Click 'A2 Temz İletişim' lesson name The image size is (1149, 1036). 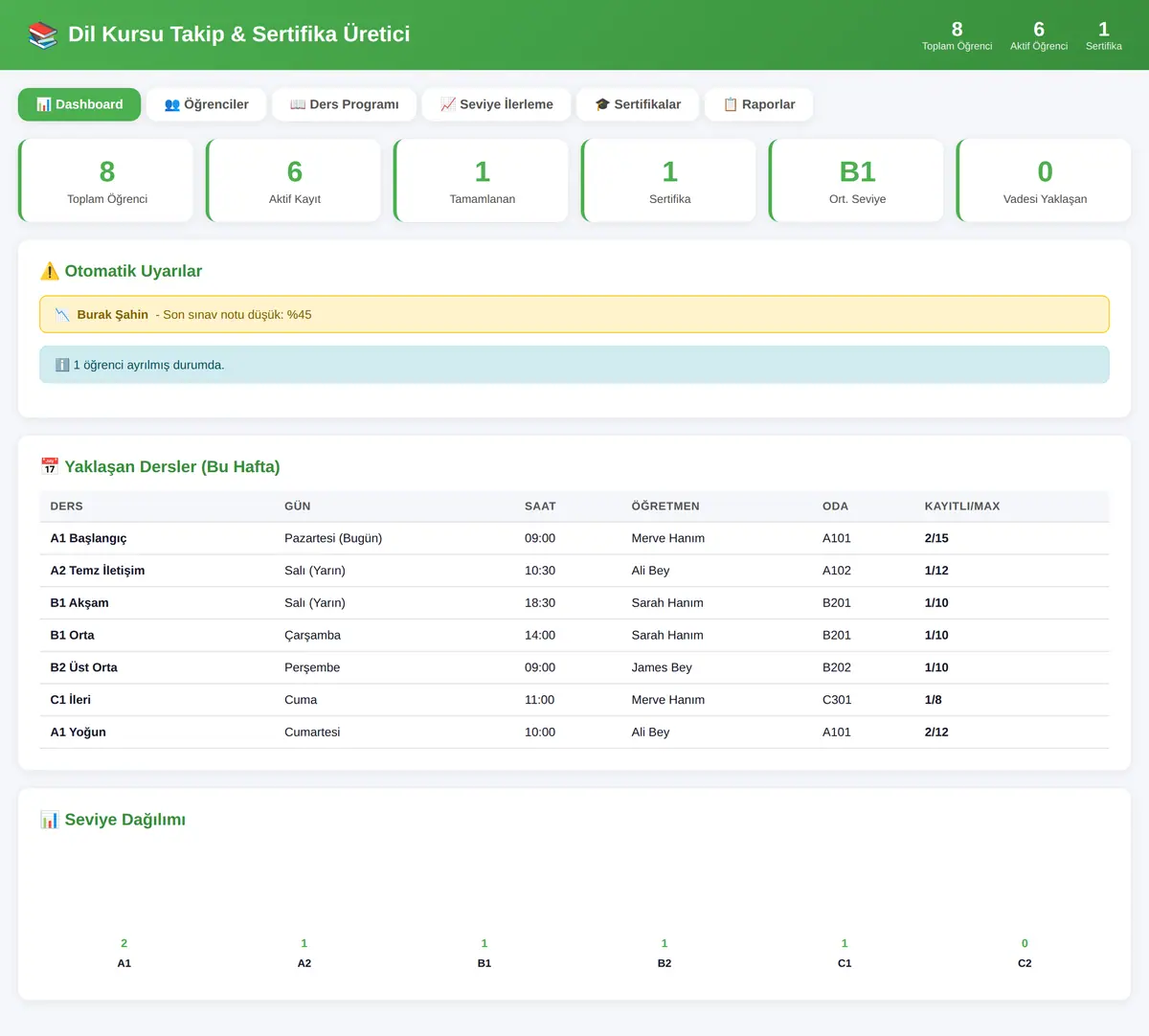click(x=98, y=571)
